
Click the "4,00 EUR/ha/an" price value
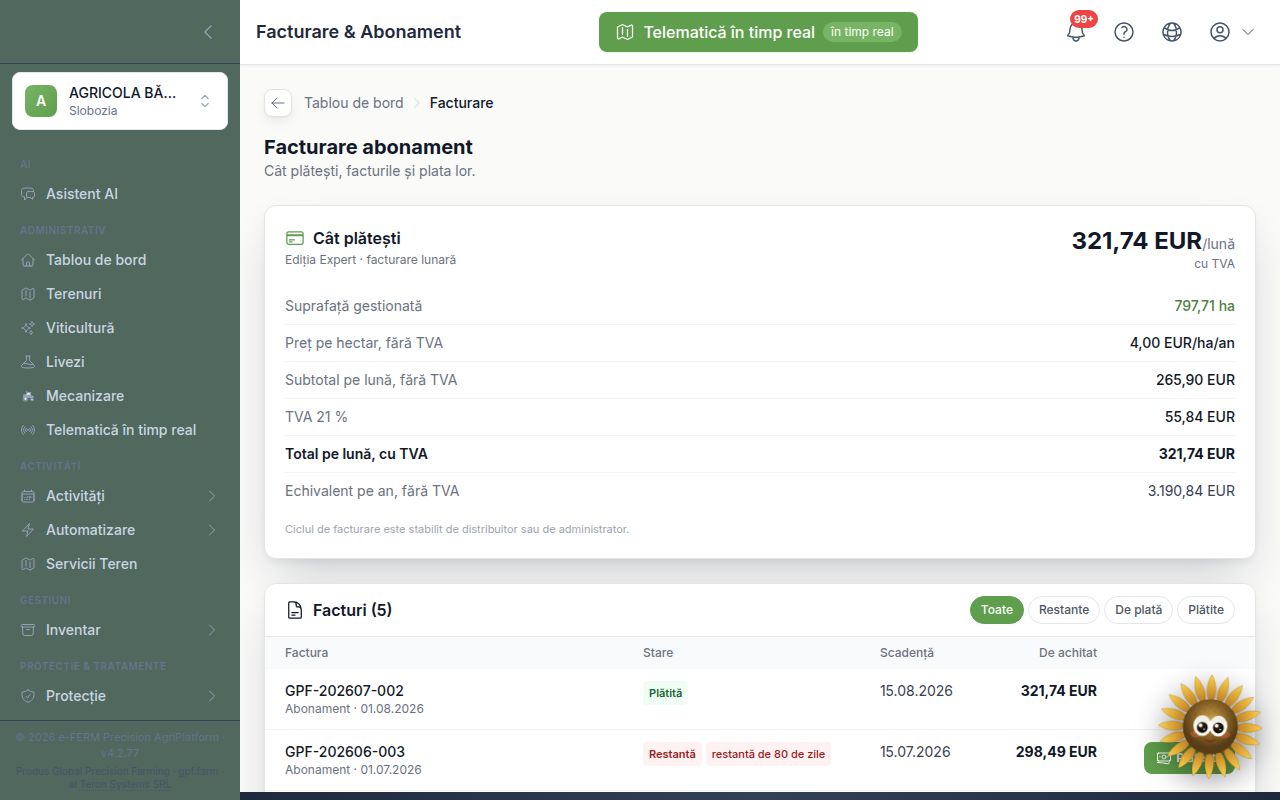(1182, 343)
